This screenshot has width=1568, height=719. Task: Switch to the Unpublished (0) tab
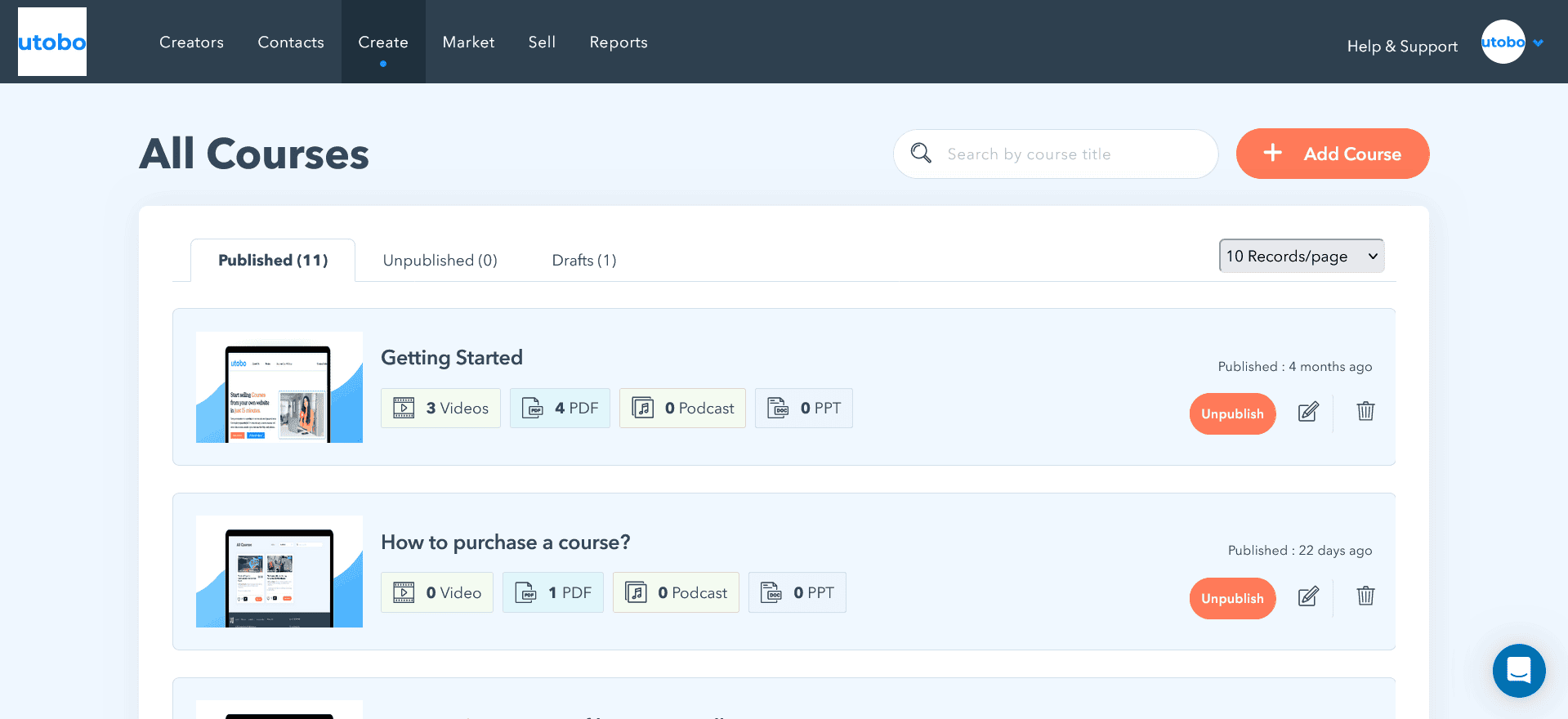440,261
